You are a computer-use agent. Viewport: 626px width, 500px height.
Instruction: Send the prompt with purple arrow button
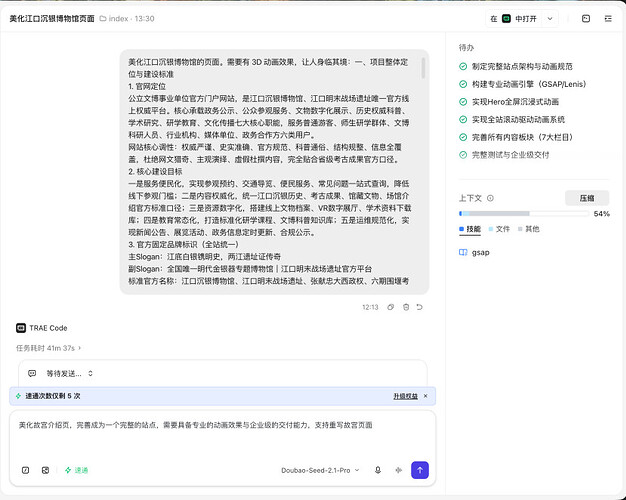pyautogui.click(x=420, y=470)
